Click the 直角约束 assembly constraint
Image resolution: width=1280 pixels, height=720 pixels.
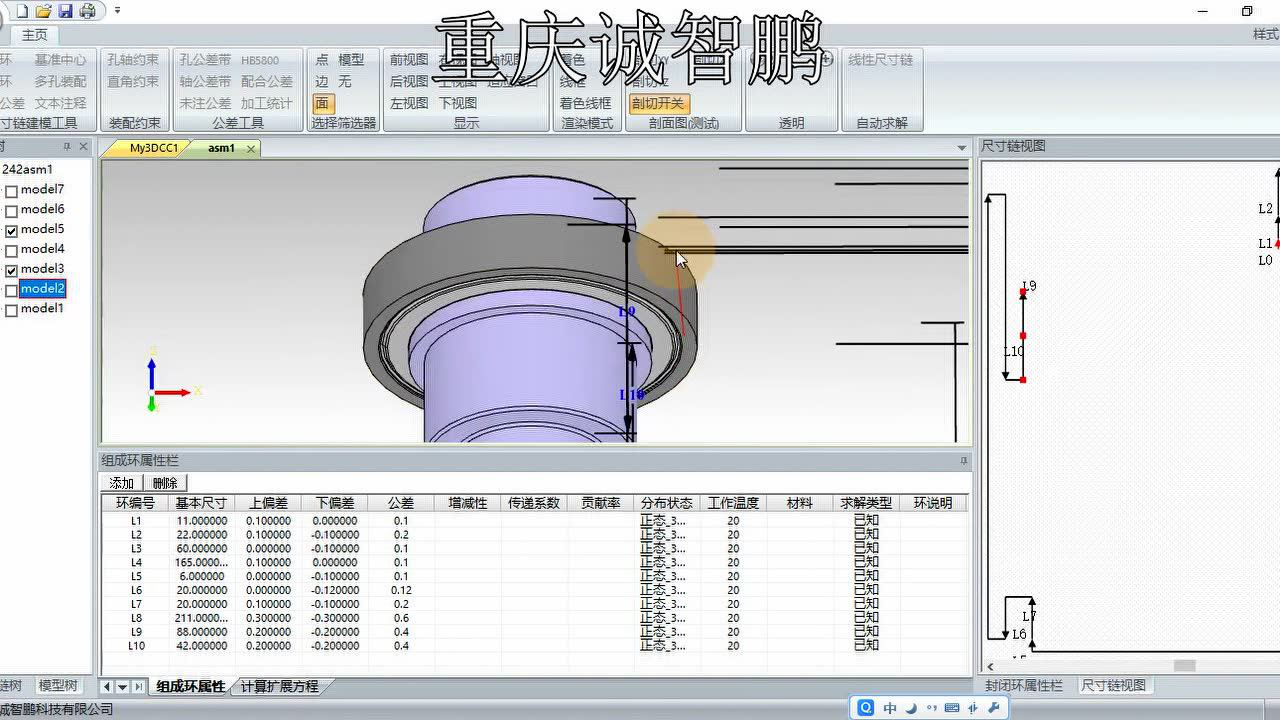133,82
